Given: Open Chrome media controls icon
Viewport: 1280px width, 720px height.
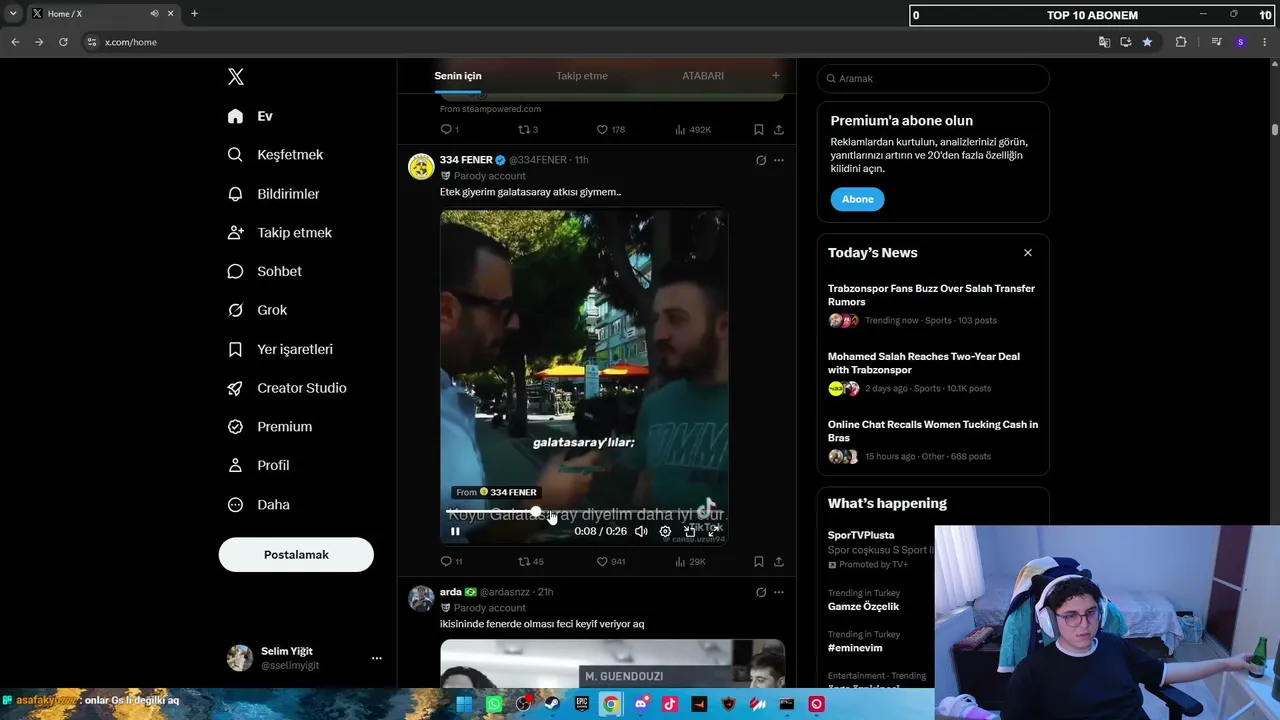Looking at the screenshot, I should coord(1216,42).
